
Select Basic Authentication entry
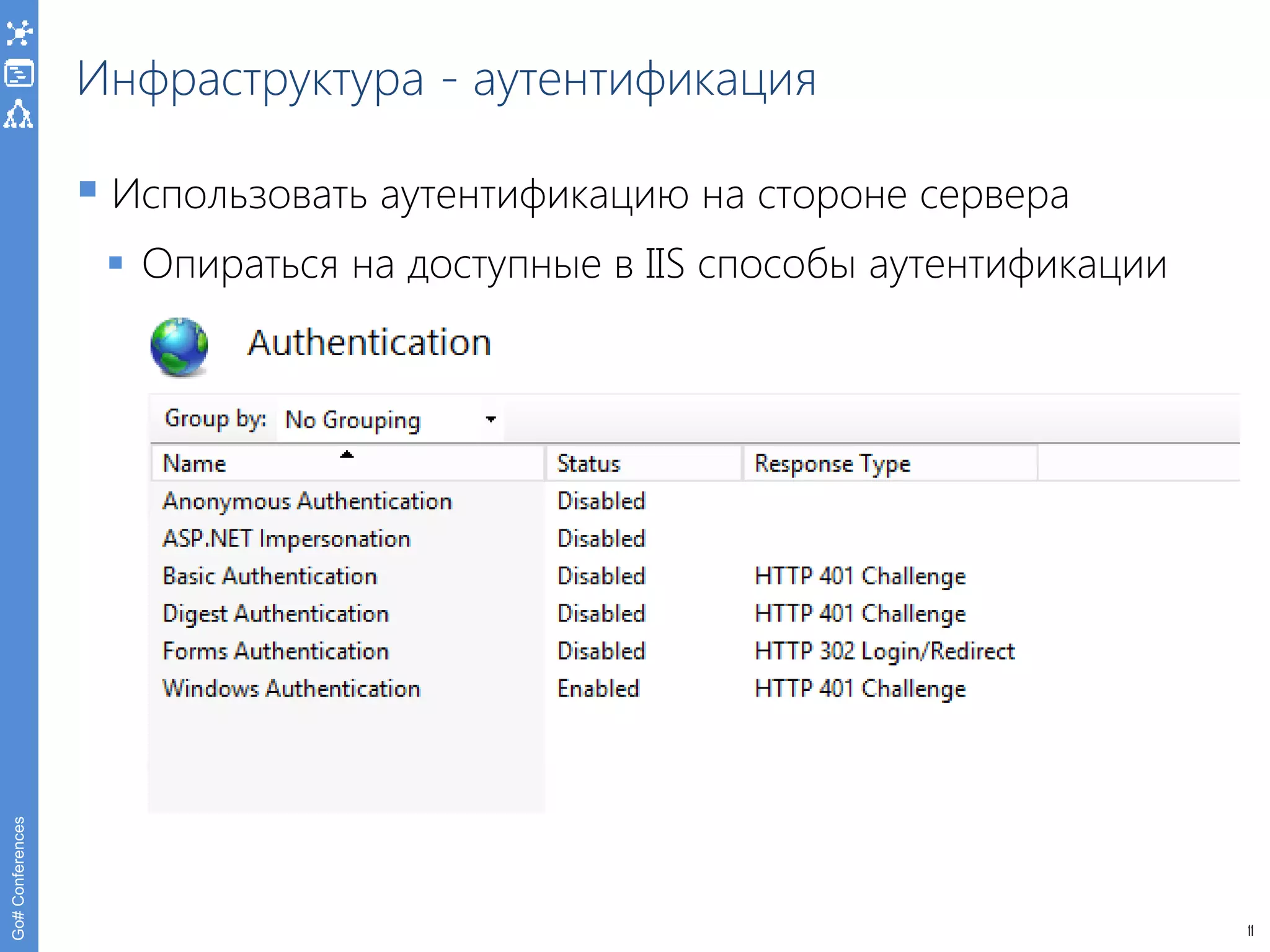(x=270, y=576)
